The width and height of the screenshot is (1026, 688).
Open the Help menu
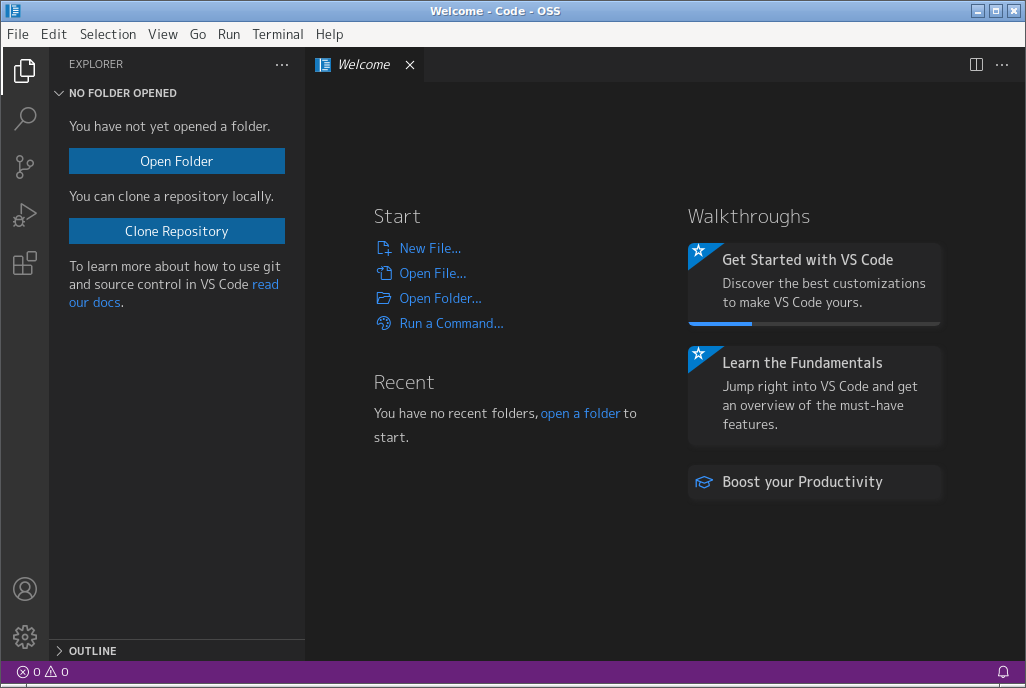pos(329,34)
